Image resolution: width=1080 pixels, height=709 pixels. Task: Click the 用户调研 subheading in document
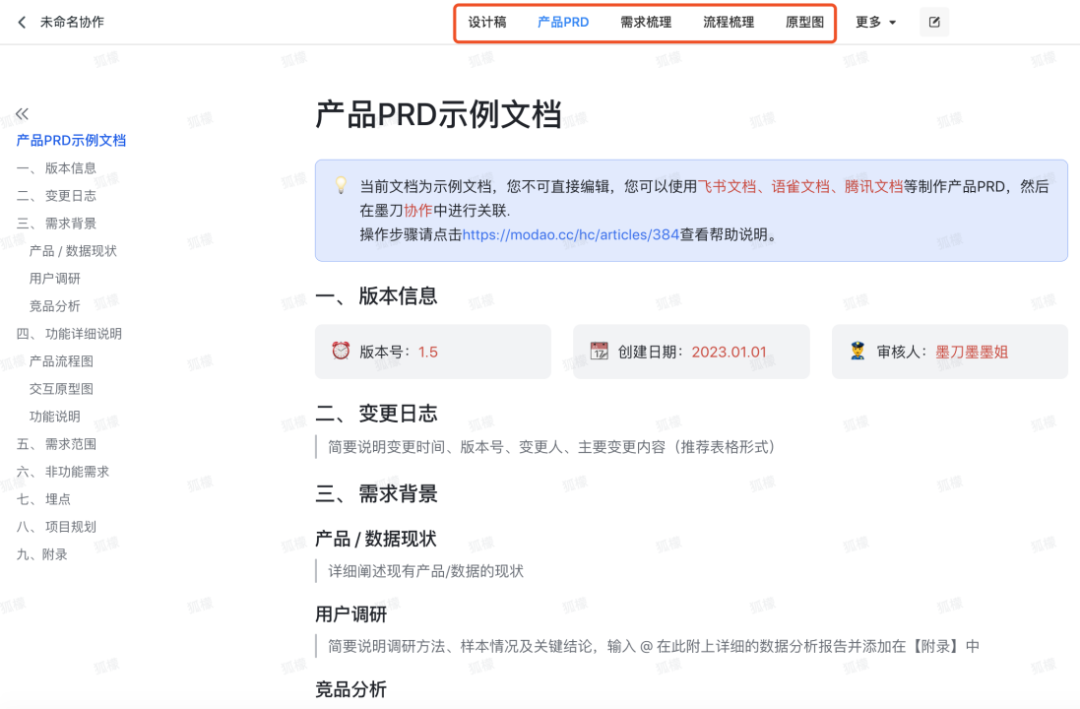click(x=351, y=614)
